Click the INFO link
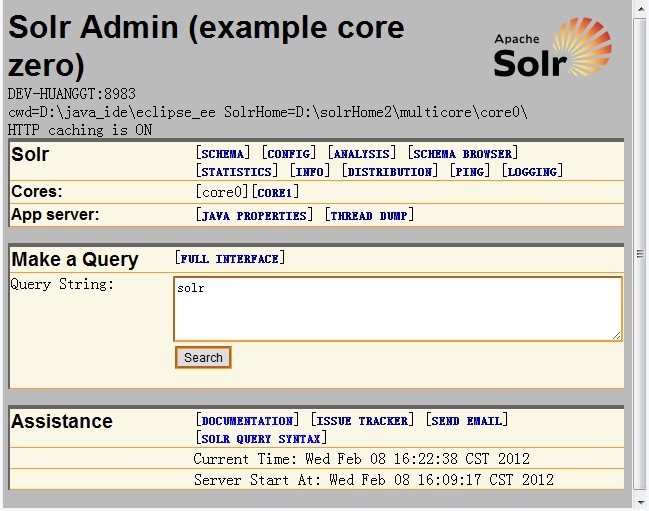Screen dimensions: 649x511 tap(310, 171)
